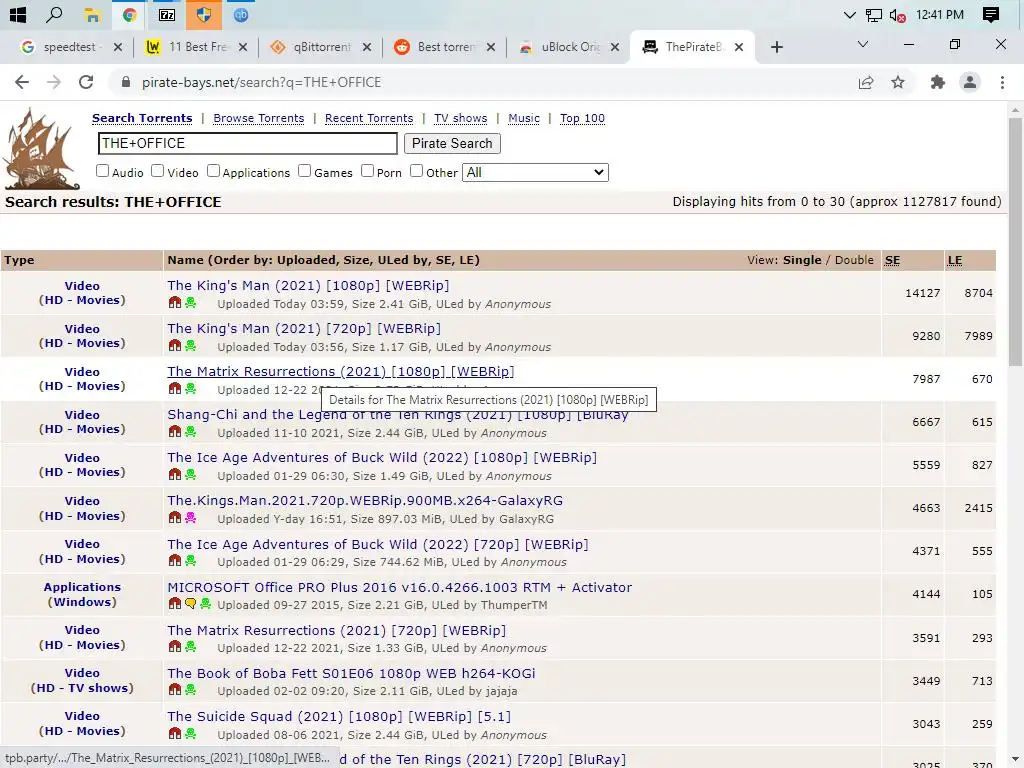Open the Chrome profile avatar
This screenshot has width=1024, height=768.
(970, 82)
